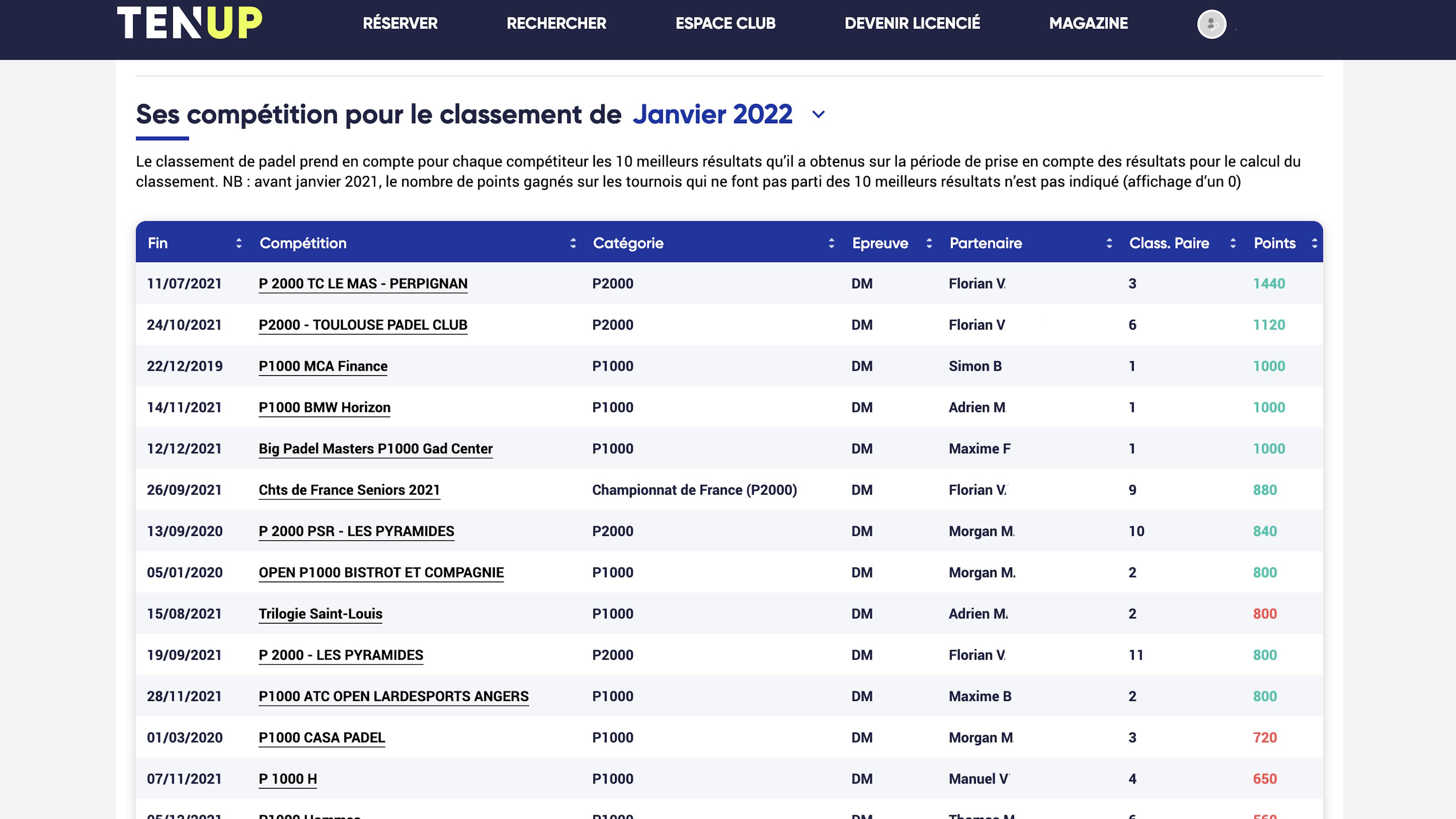Open the RÉSERVER menu
This screenshot has width=1456, height=819.
400,23
